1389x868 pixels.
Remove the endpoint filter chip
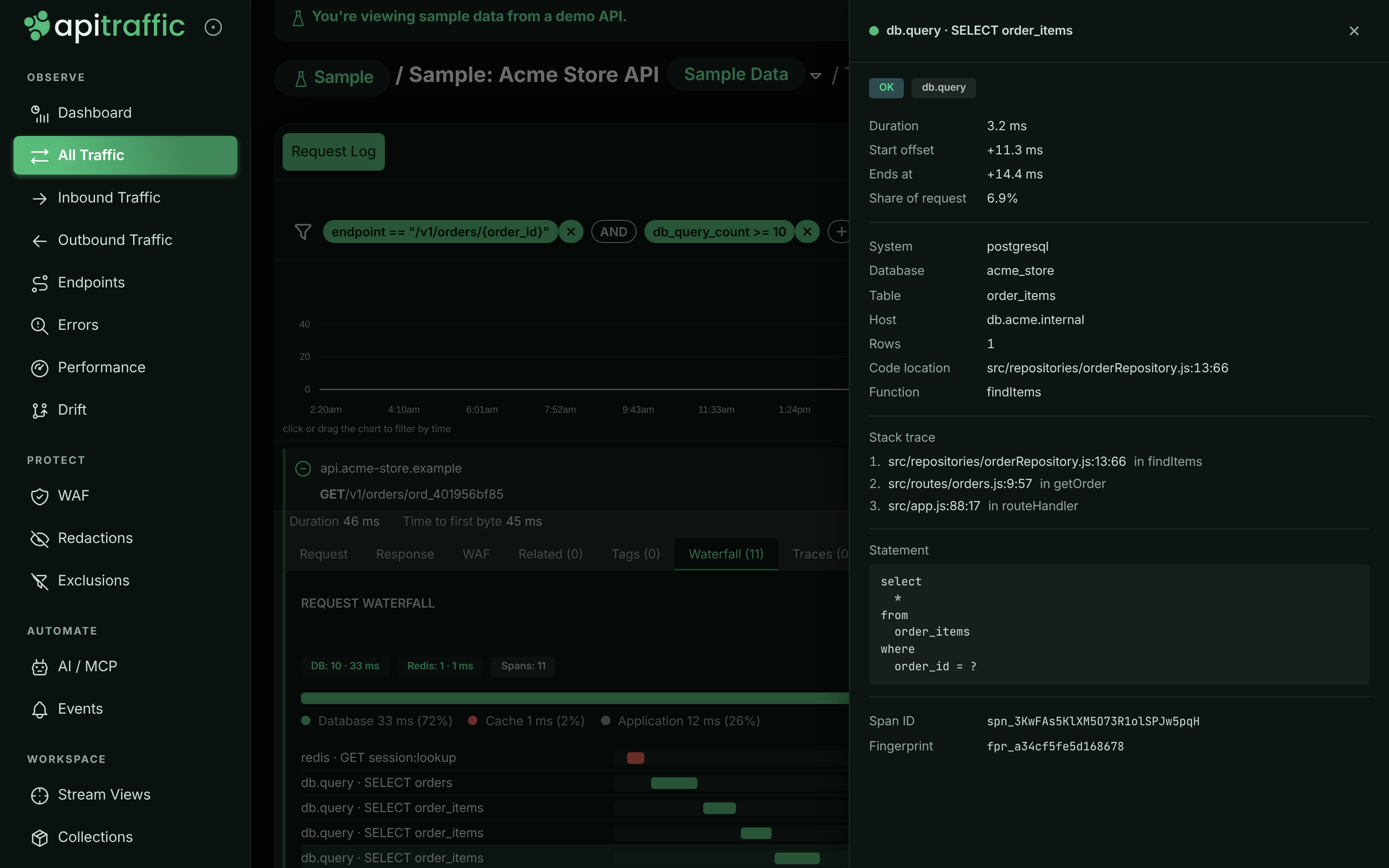point(571,232)
